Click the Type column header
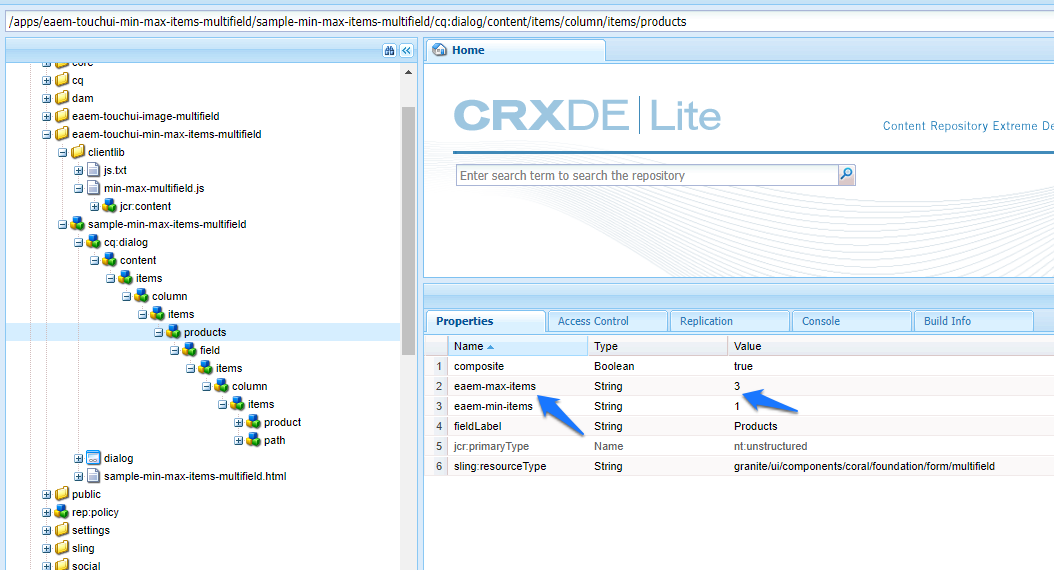 point(657,346)
